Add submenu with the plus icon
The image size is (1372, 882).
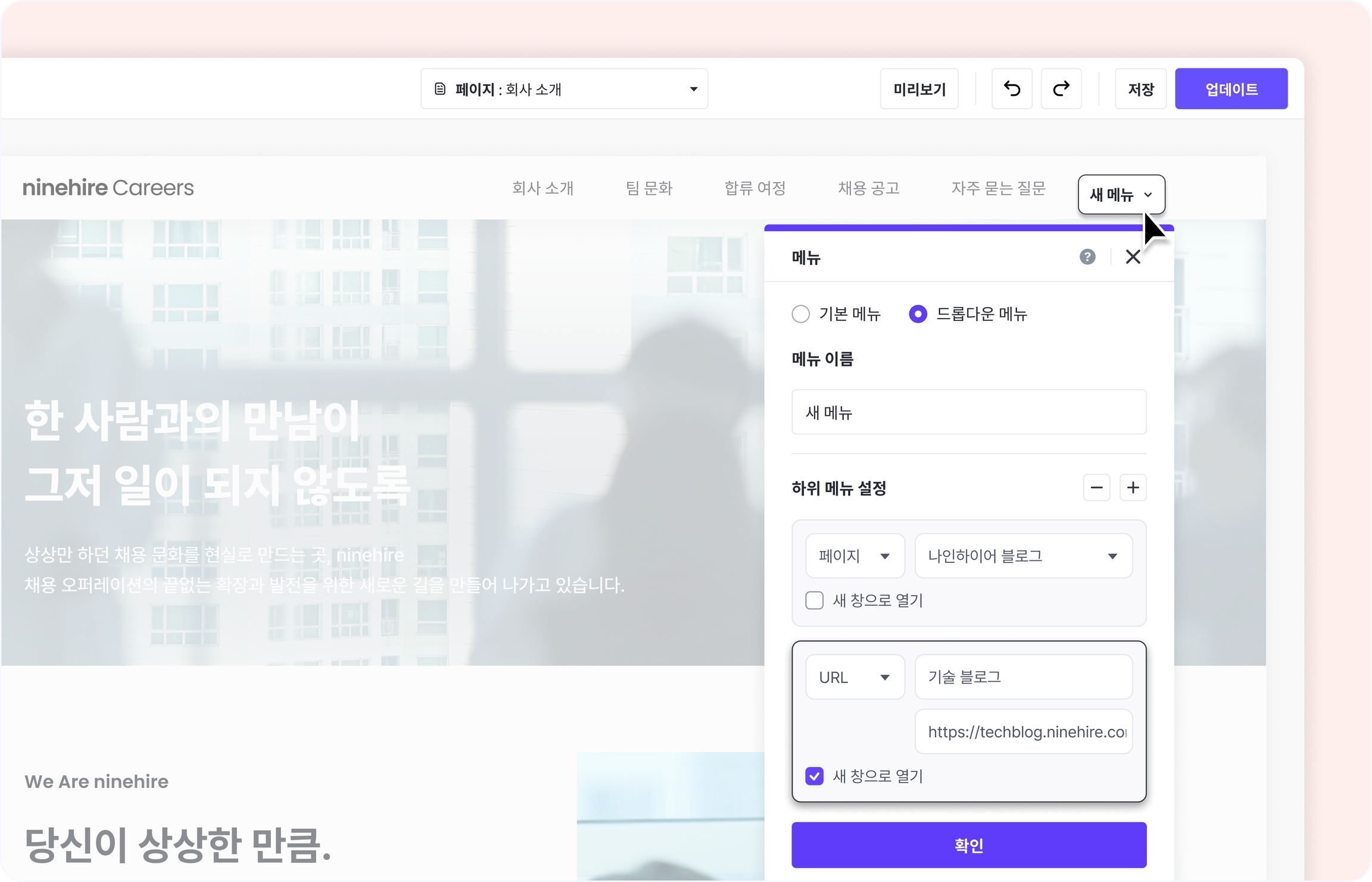1133,488
